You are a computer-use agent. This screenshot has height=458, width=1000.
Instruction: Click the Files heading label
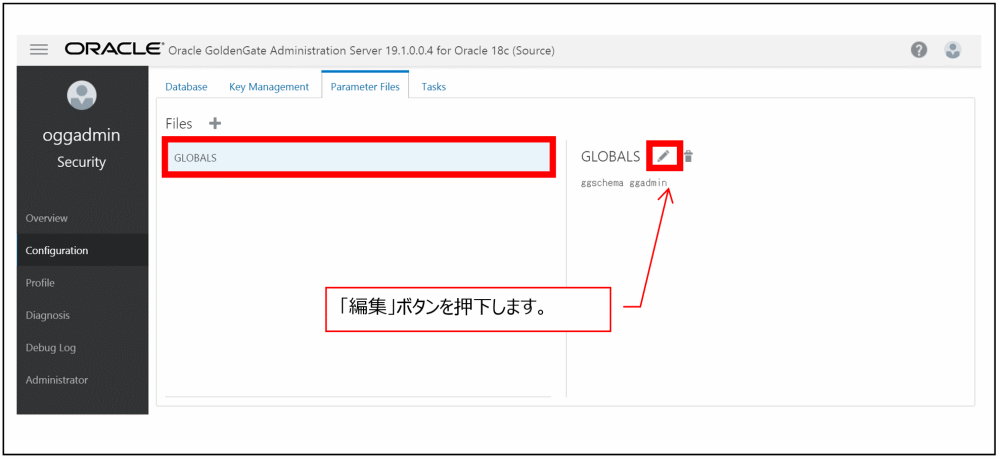point(179,123)
